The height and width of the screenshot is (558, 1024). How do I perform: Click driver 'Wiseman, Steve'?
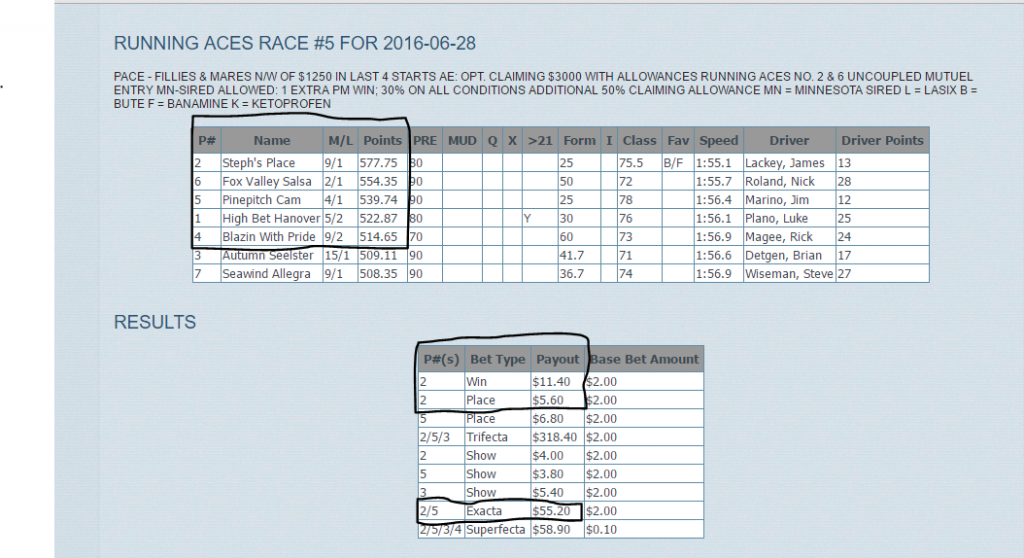click(789, 274)
